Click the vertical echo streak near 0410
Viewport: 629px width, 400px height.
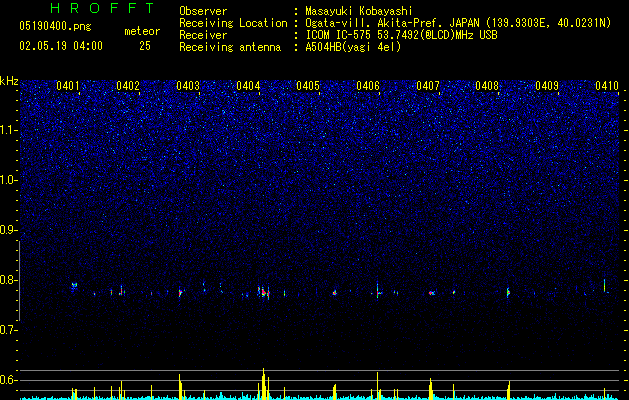point(605,286)
